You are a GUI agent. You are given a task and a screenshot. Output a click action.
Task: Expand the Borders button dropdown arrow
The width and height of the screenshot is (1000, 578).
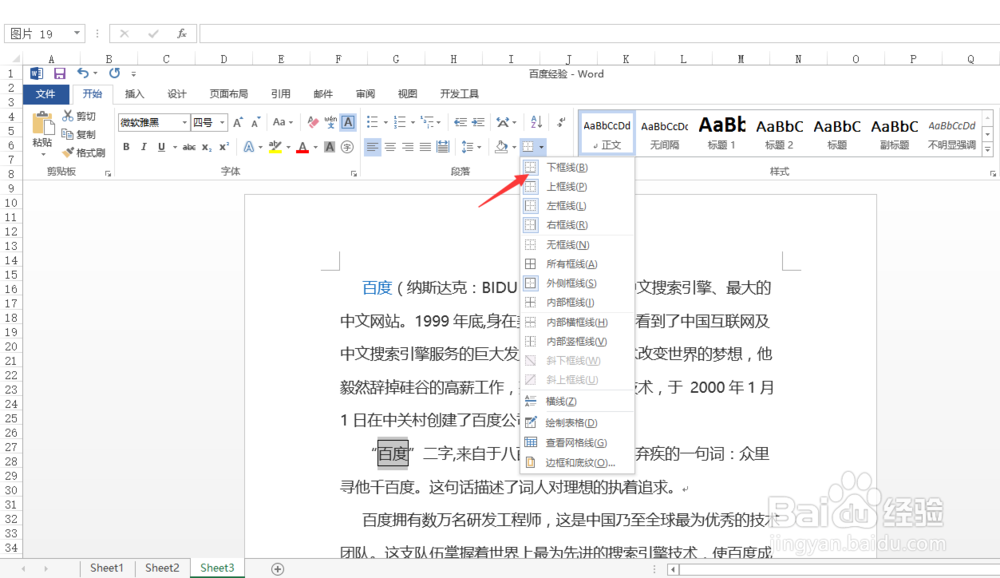click(541, 147)
